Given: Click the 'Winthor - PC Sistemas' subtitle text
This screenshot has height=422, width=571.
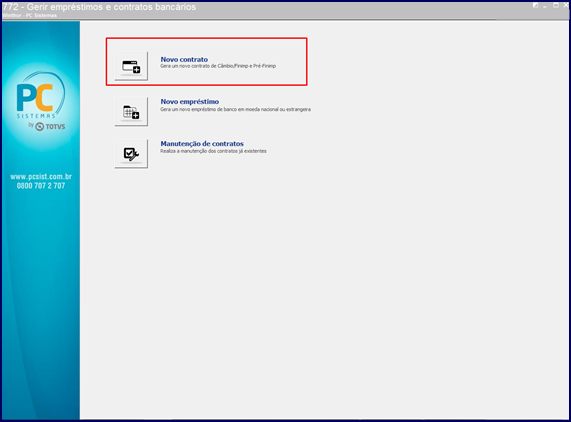Looking at the screenshot, I should [x=29, y=15].
